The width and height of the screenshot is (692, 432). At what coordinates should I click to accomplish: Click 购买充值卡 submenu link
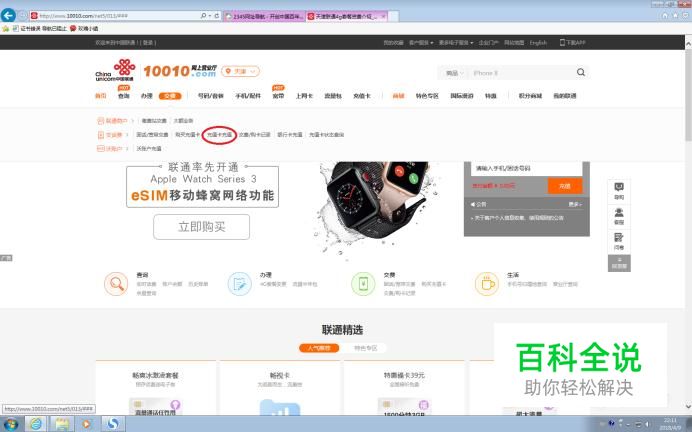[x=187, y=135]
